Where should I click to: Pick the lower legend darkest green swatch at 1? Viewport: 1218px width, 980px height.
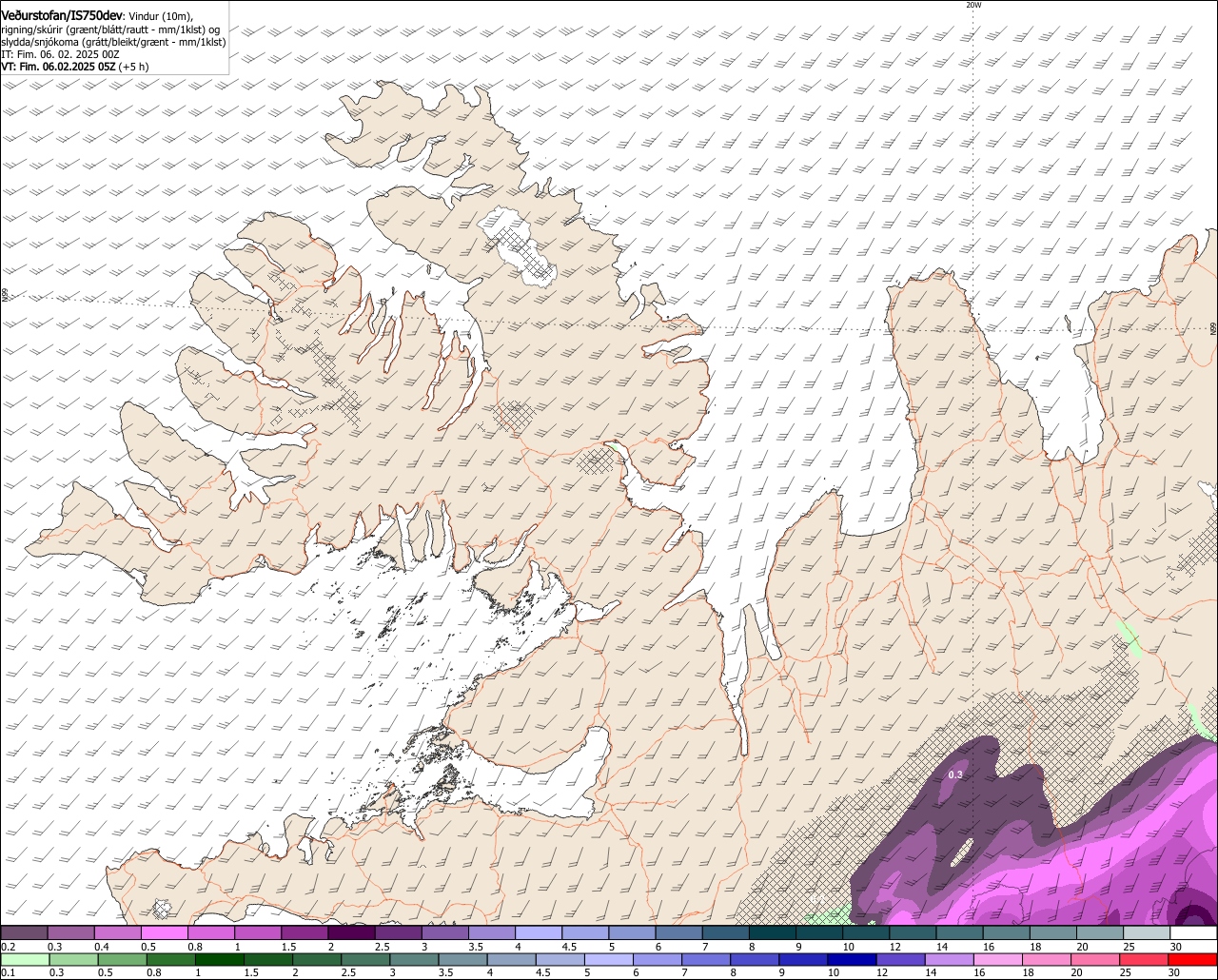tap(221, 960)
